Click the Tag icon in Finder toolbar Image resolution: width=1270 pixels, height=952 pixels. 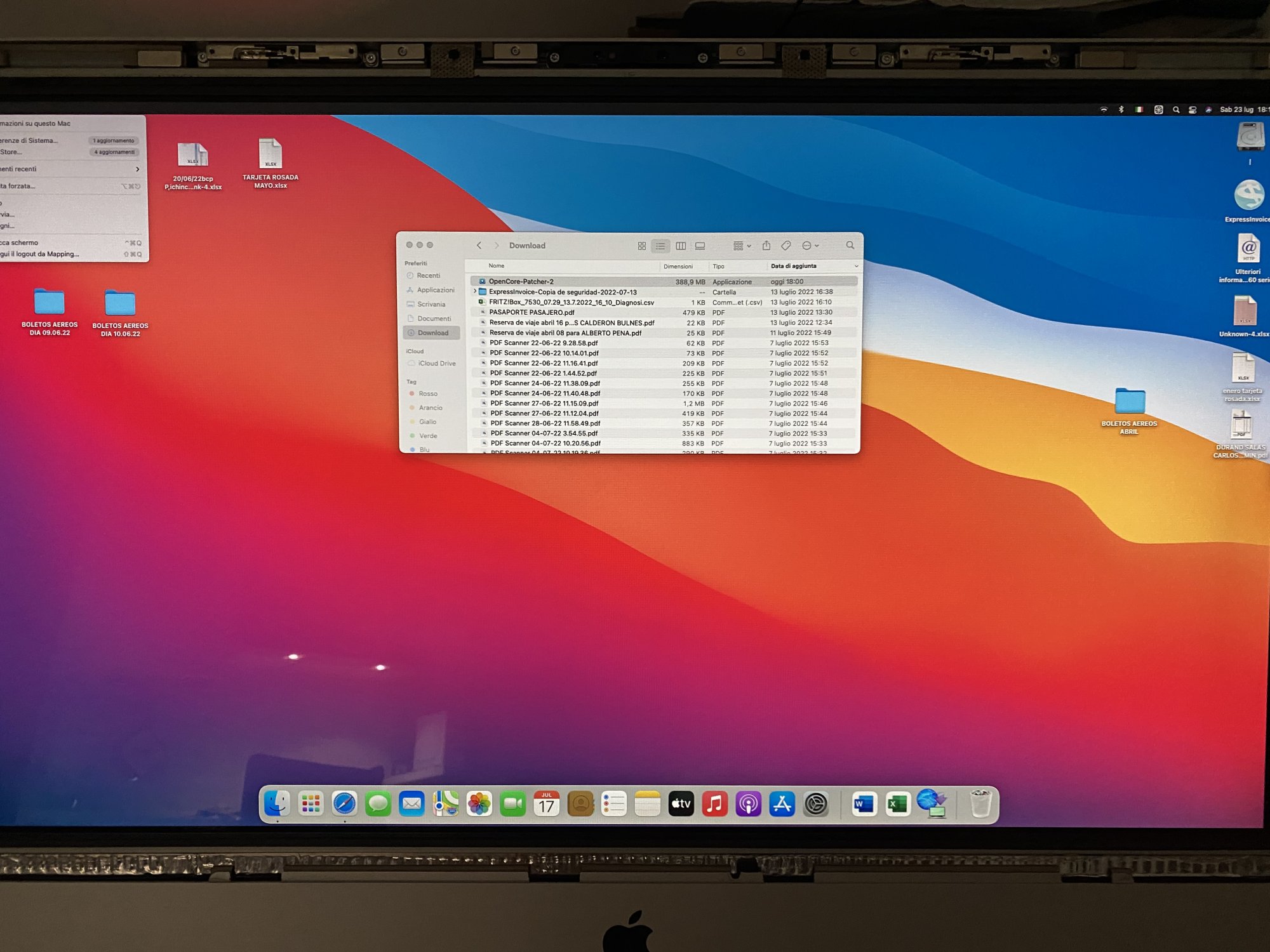785,246
